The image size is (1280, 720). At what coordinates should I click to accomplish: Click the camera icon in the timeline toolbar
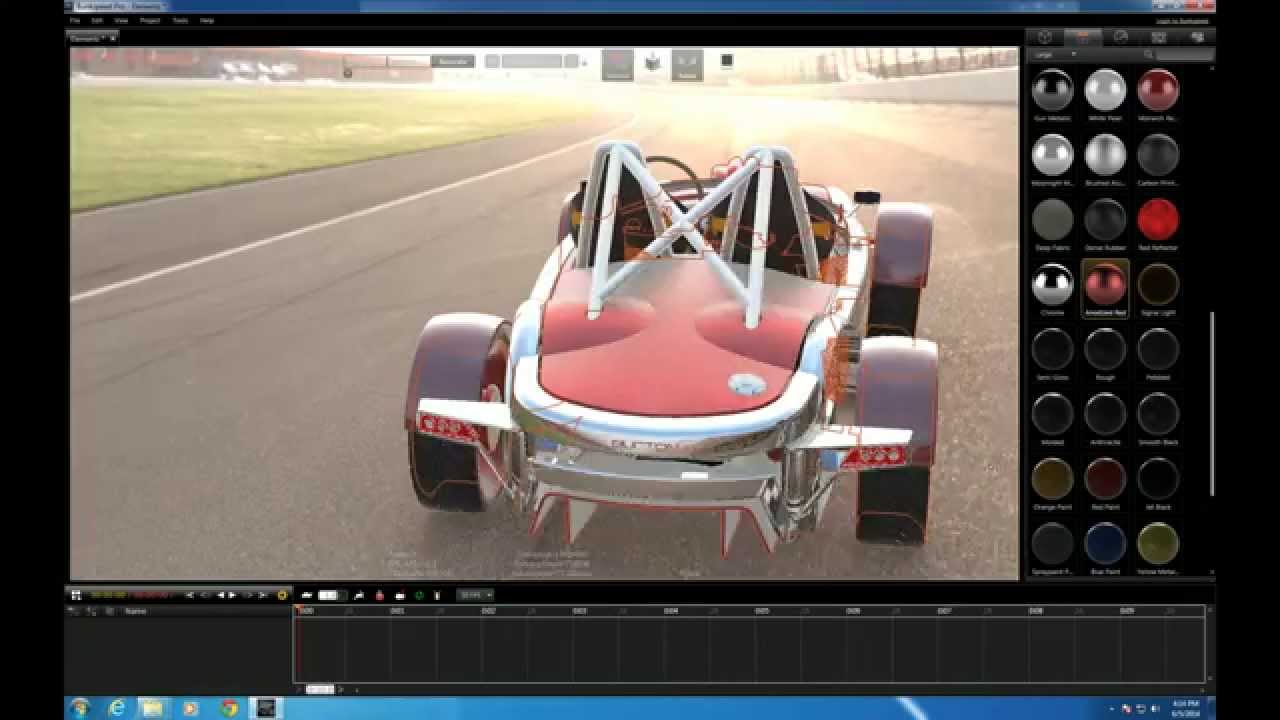[306, 595]
